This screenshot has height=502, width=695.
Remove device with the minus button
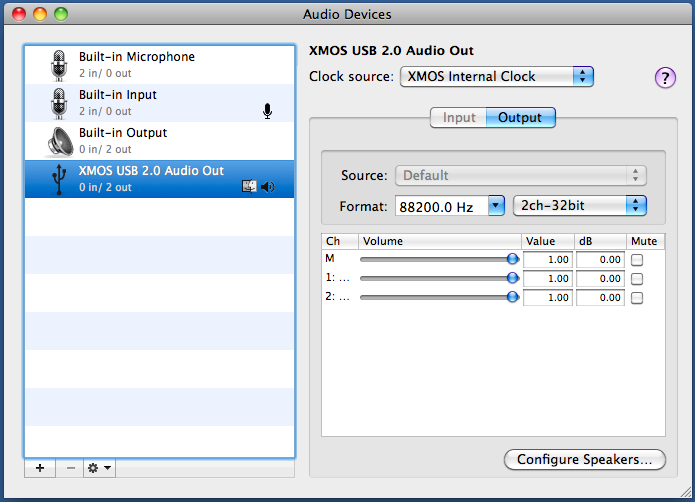[70, 468]
